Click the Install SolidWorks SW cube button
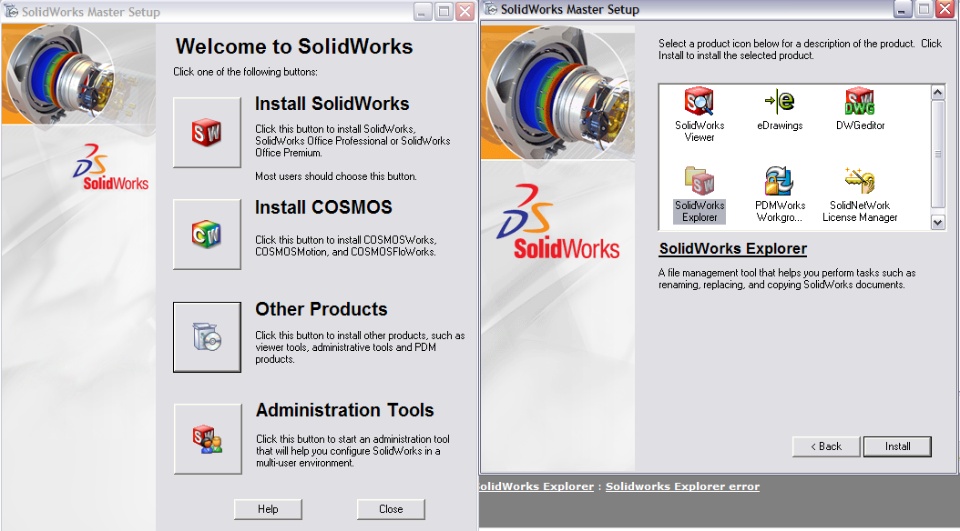960x531 pixels. click(x=207, y=132)
